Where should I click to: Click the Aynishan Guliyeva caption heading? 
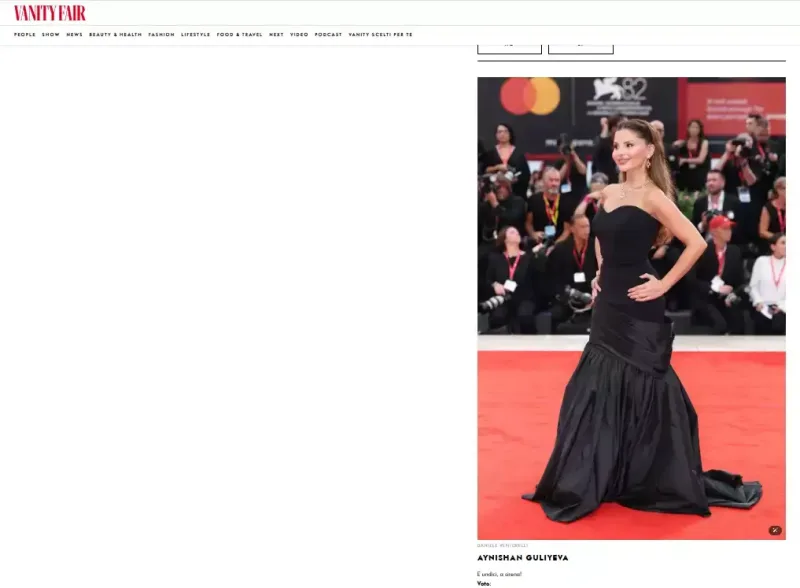pos(522,558)
